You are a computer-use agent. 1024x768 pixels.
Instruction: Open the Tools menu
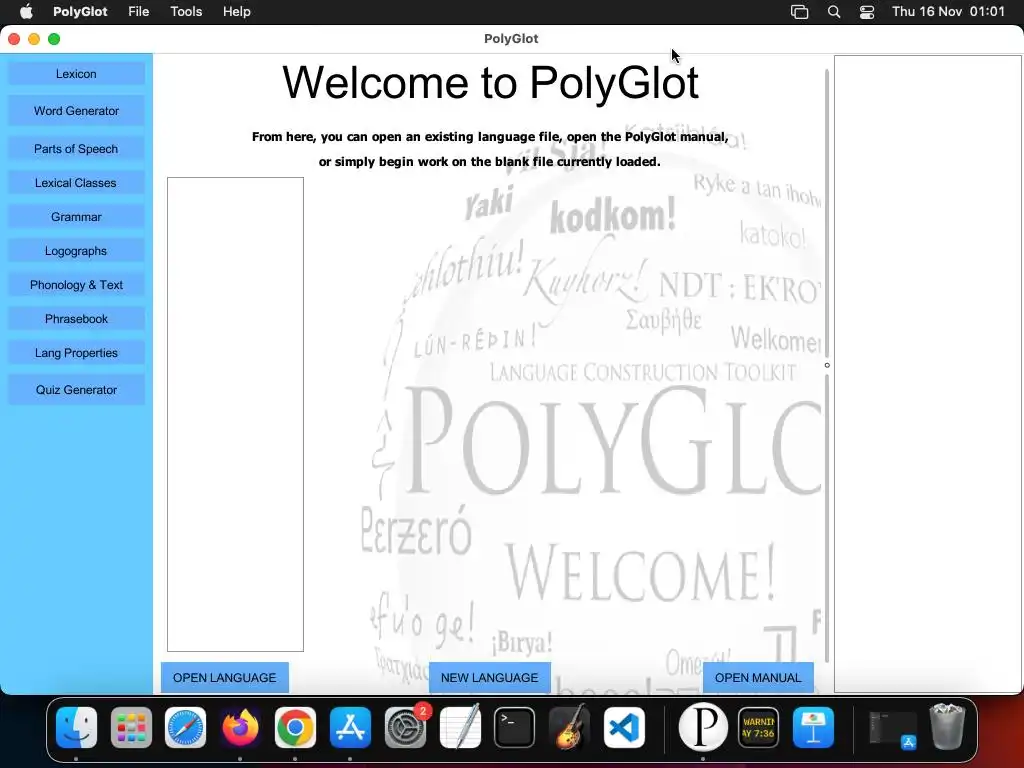[186, 12]
